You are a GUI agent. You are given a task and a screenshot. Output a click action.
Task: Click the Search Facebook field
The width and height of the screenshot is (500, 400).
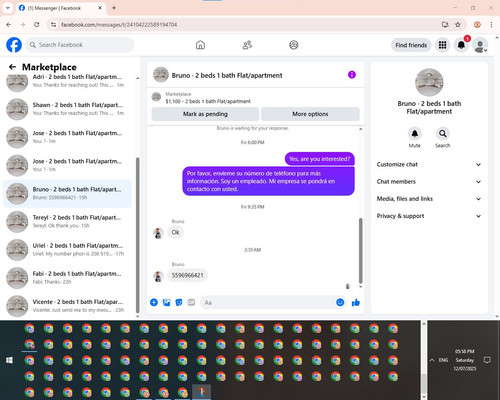(80, 45)
